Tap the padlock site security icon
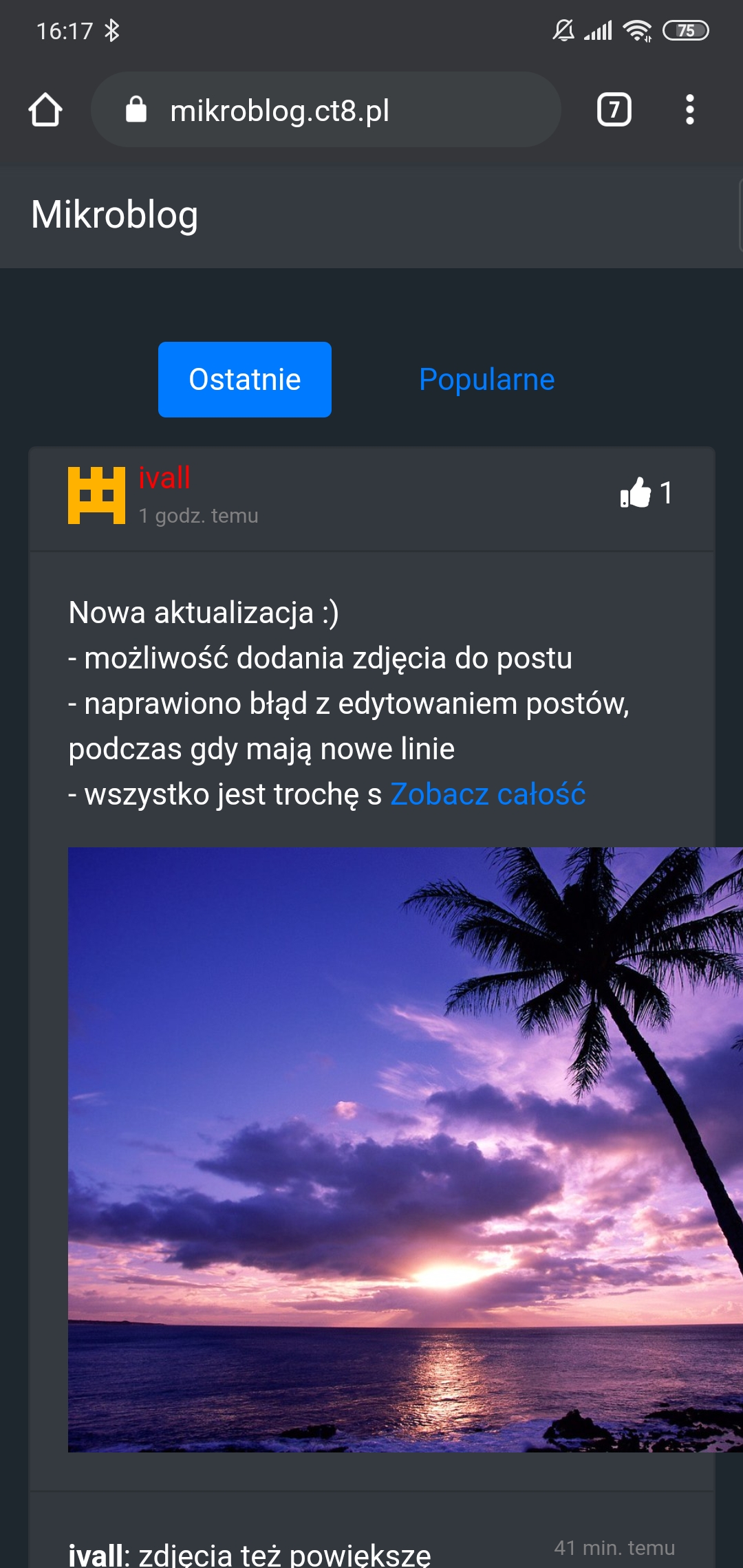The height and width of the screenshot is (1568, 743). (x=136, y=109)
